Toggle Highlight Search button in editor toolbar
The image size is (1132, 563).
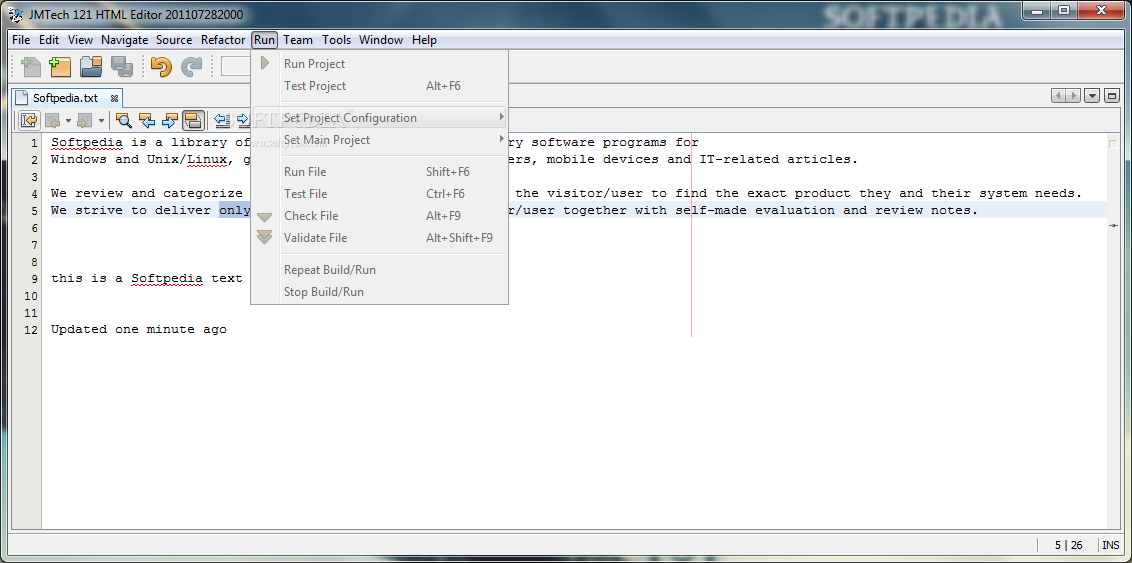(x=193, y=120)
